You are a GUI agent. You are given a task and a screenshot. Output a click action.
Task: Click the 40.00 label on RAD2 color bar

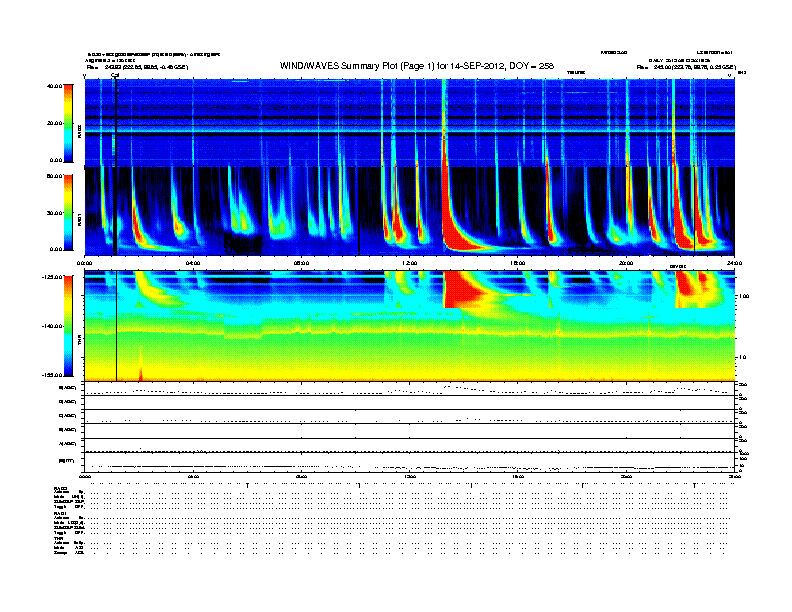click(x=54, y=86)
